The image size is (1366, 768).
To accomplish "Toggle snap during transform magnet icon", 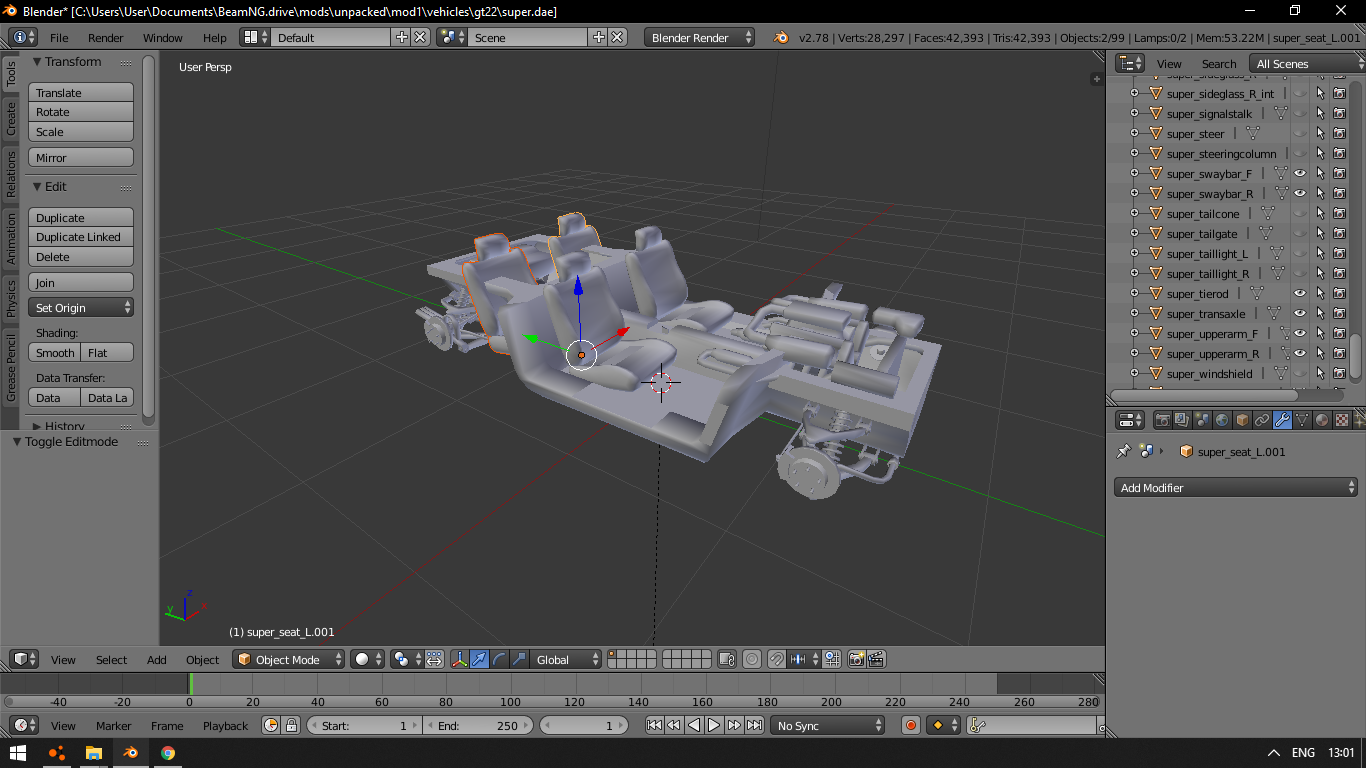I will pyautogui.click(x=776, y=659).
